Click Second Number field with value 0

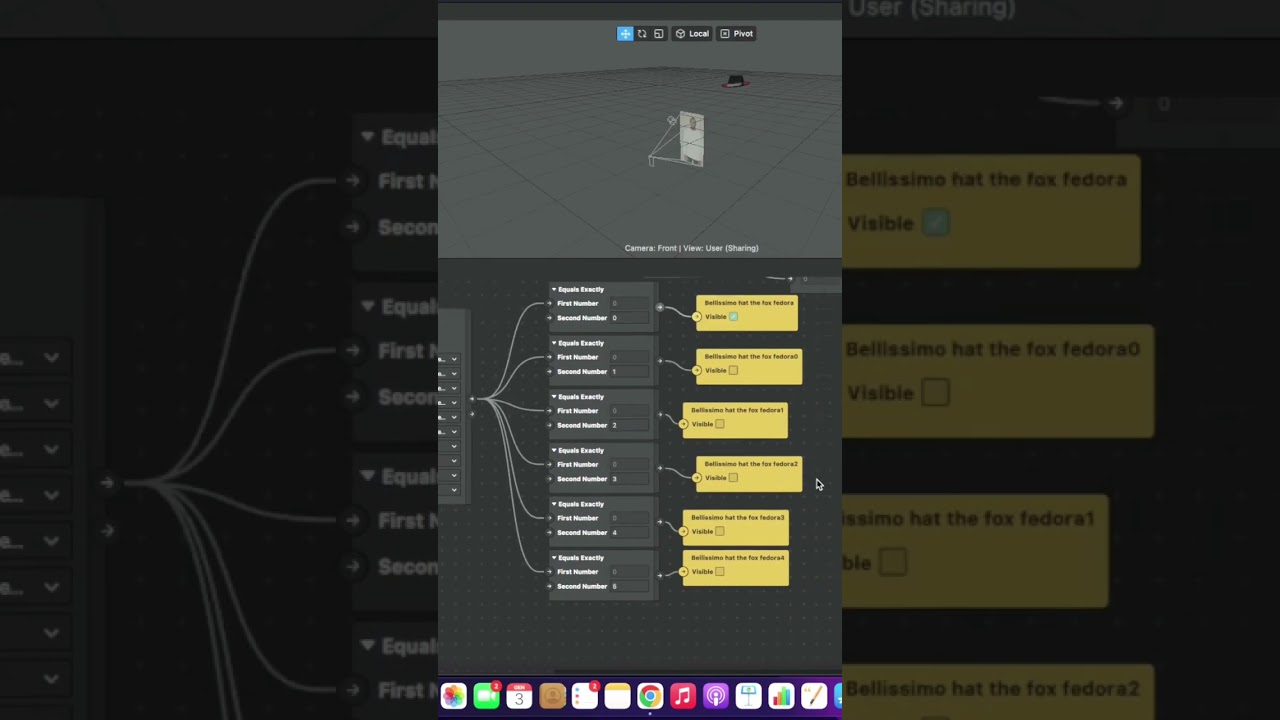[630, 318]
